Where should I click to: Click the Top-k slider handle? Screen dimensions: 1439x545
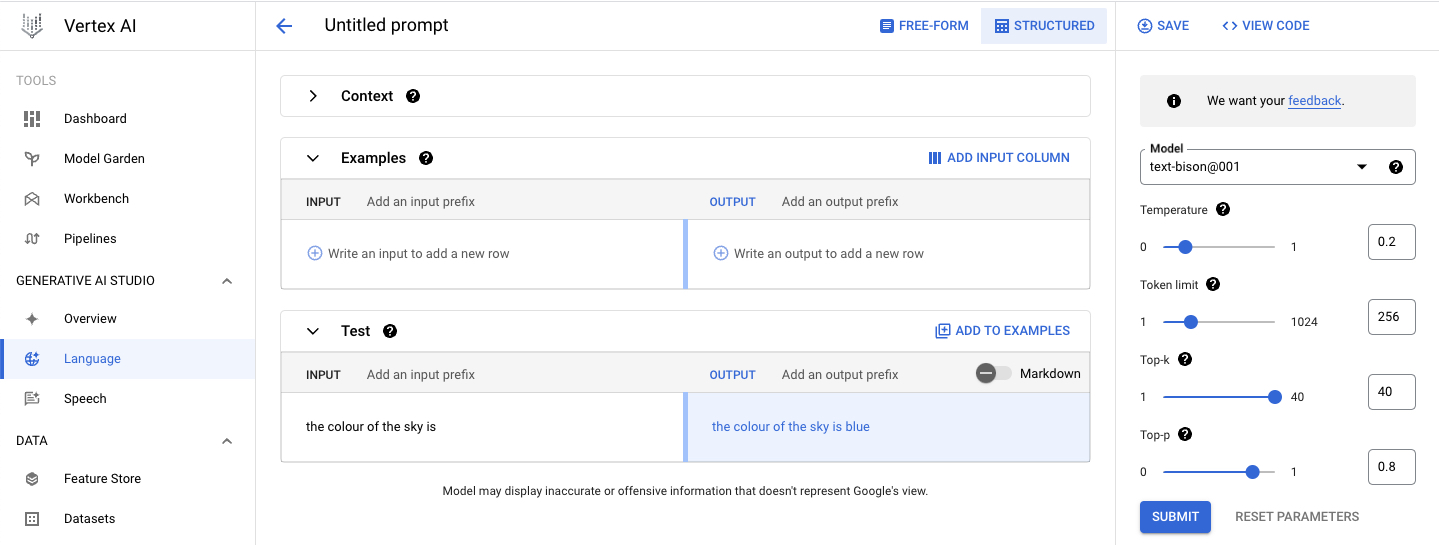1275,397
